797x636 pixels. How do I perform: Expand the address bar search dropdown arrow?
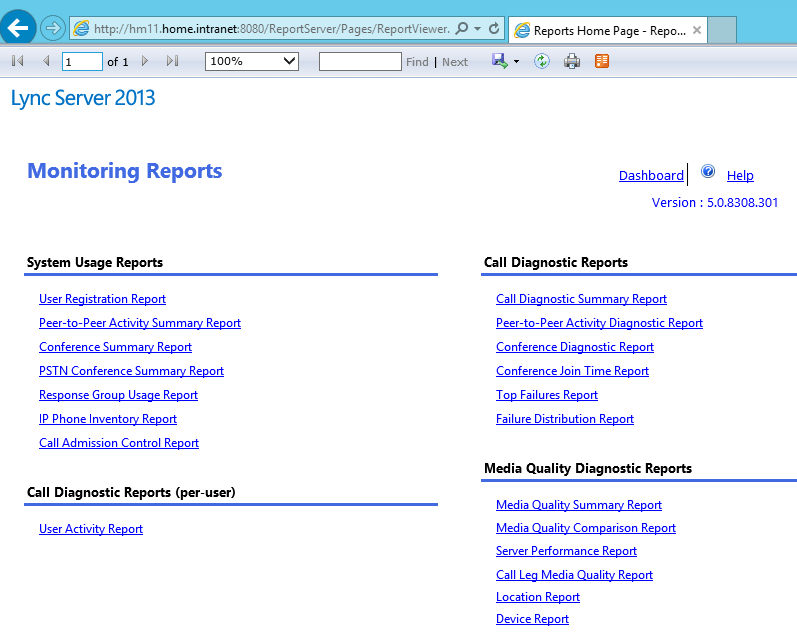tap(478, 29)
